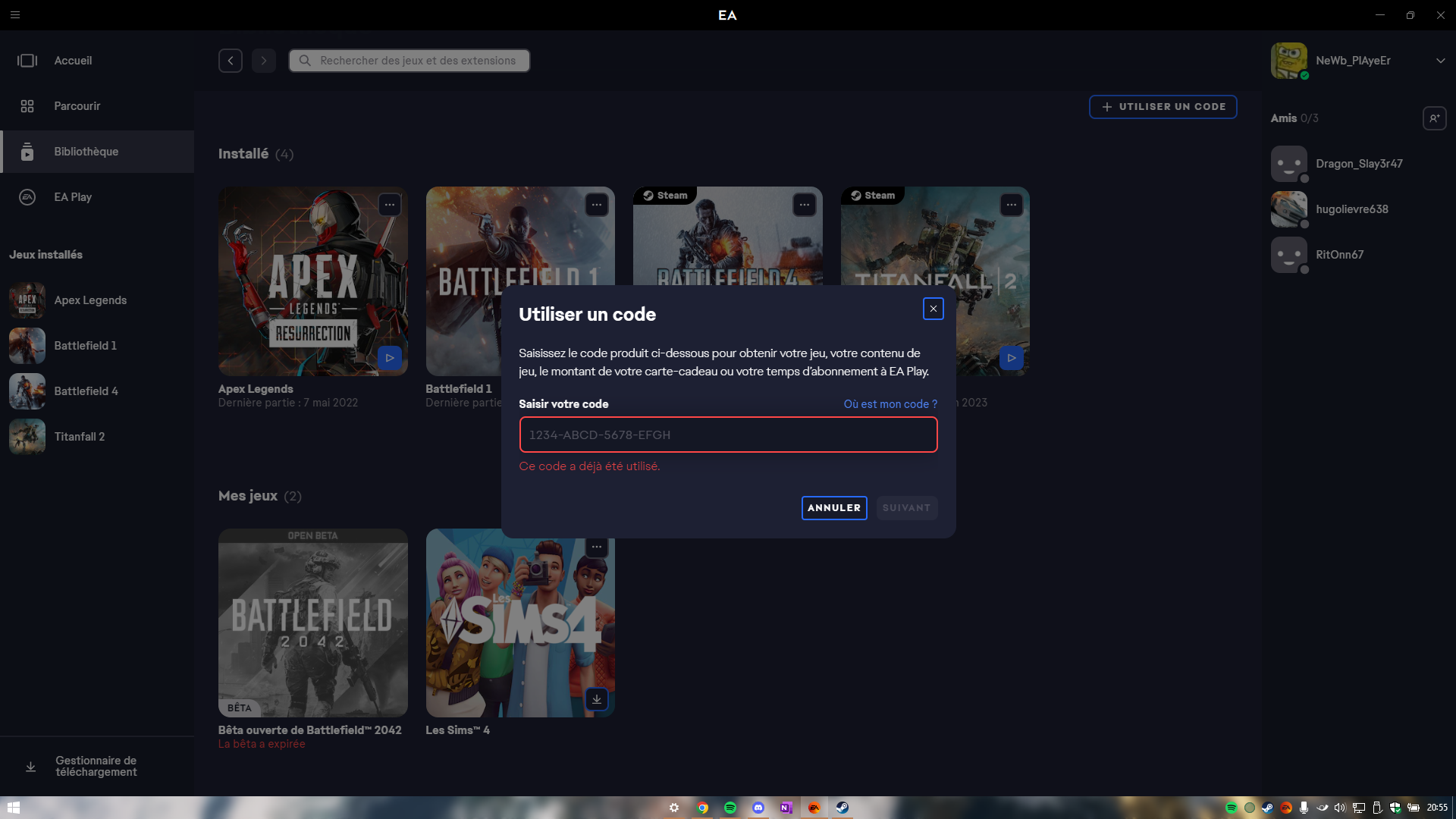Viewport: 1456px width, 819px height.
Task: Open Steam from the Windows taskbar
Action: pos(842,808)
